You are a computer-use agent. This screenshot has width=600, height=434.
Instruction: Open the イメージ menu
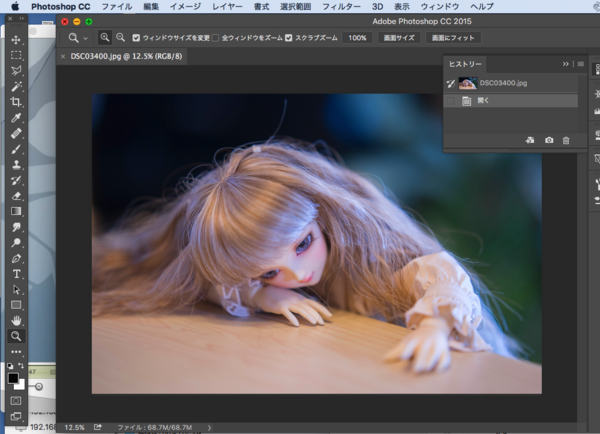tap(186, 7)
